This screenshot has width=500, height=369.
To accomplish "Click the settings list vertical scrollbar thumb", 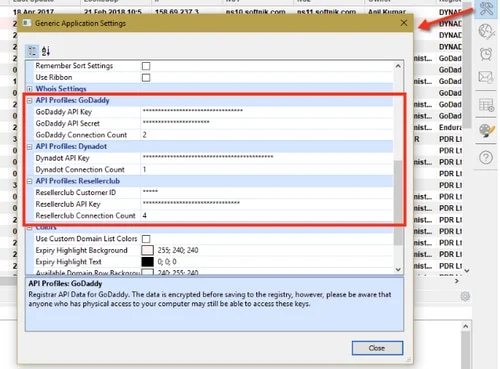I will (398, 203).
